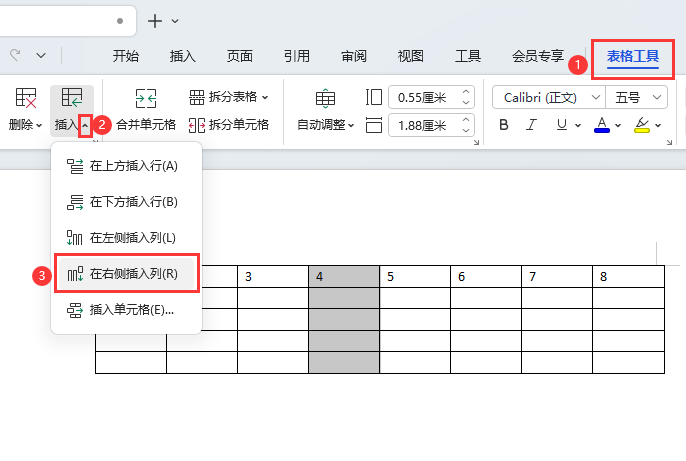The image size is (686, 461).
Task: Edit the 1.88厘米 width field
Action: tap(422, 126)
